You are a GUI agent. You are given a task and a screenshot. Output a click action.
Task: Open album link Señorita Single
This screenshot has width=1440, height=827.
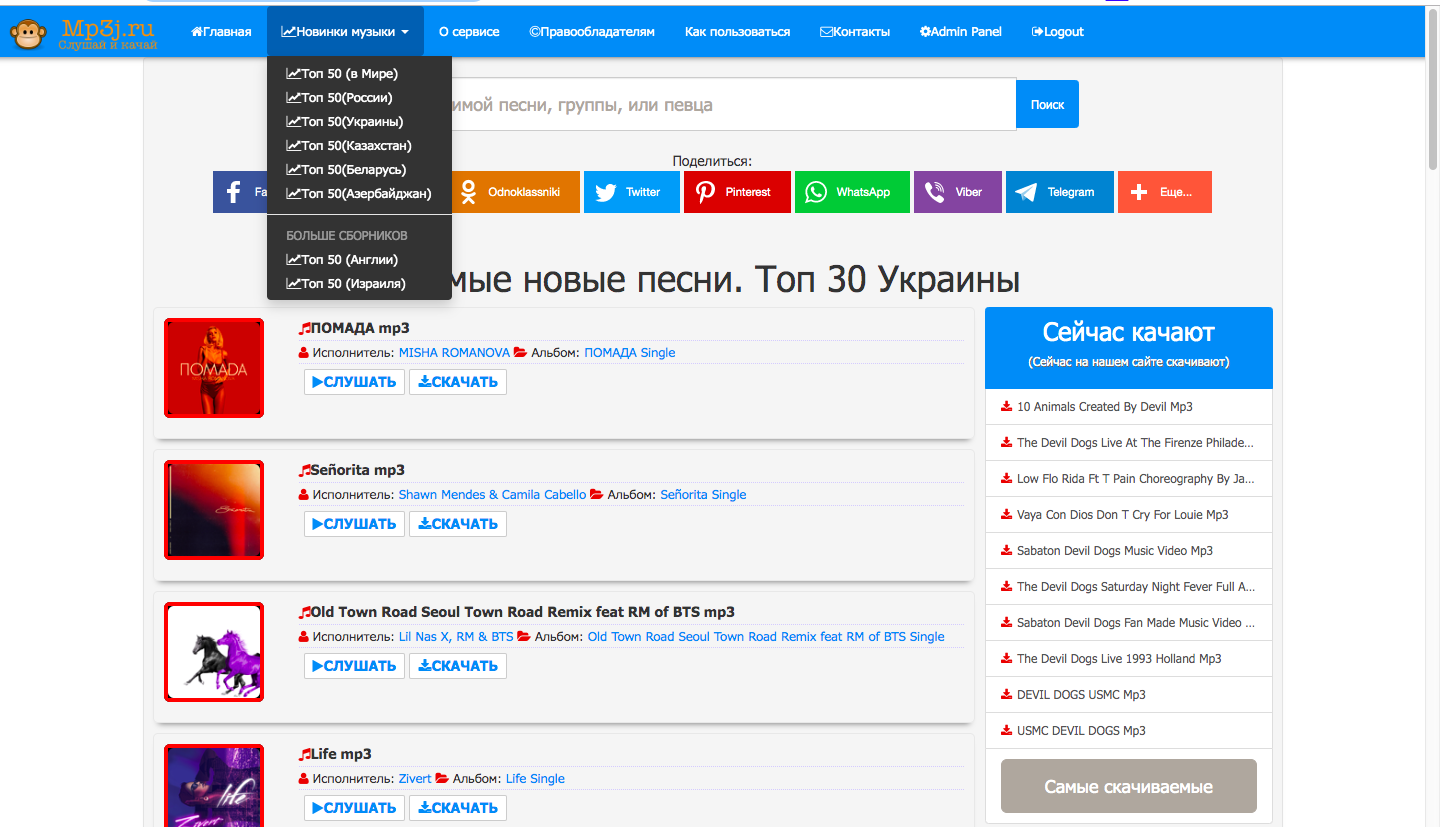click(x=703, y=495)
